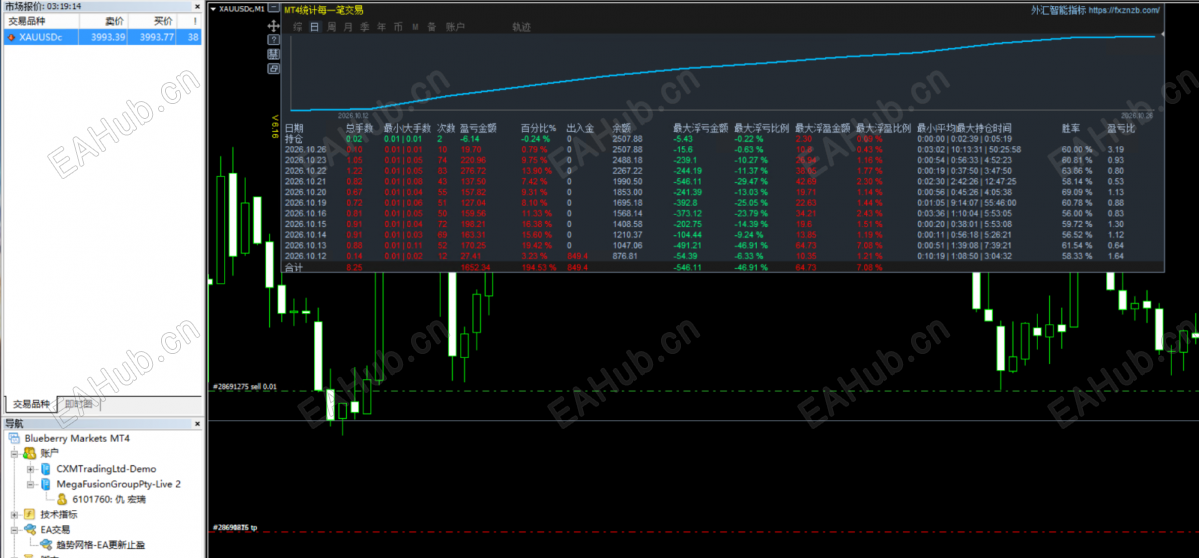Click the #28691275 sell 0.01 order label
1199x558 pixels.
244,386
